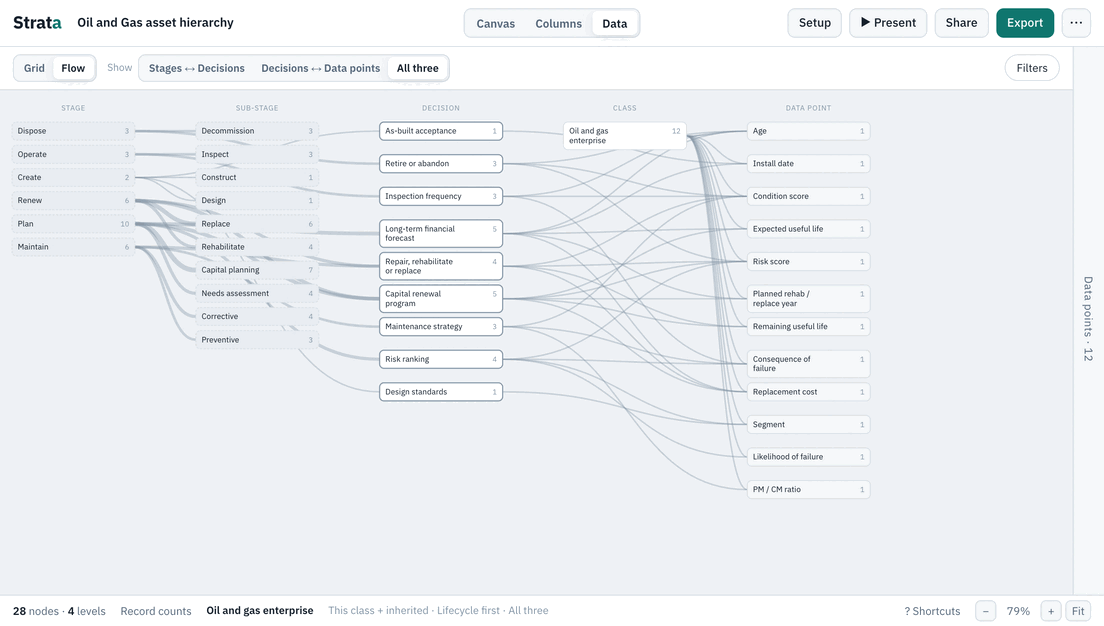
Task: Show Decisions ↔ Data points only
Action: coord(320,68)
